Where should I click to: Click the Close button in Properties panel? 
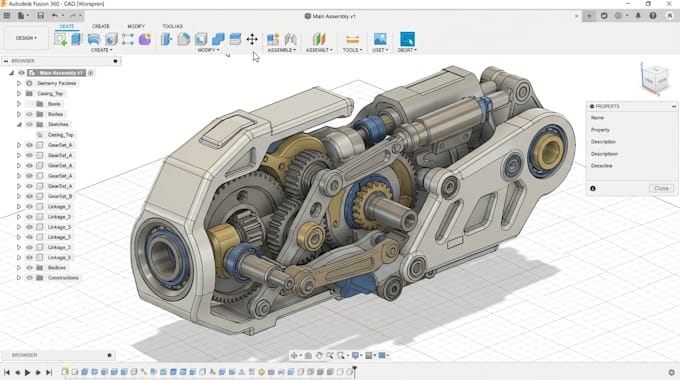click(661, 188)
